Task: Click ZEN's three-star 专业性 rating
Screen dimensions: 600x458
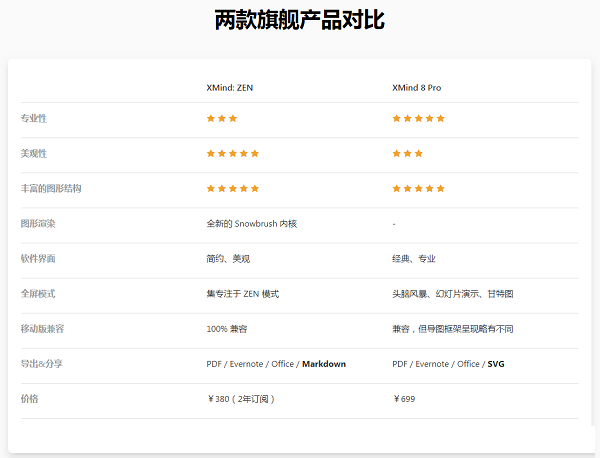Action: tap(222, 118)
